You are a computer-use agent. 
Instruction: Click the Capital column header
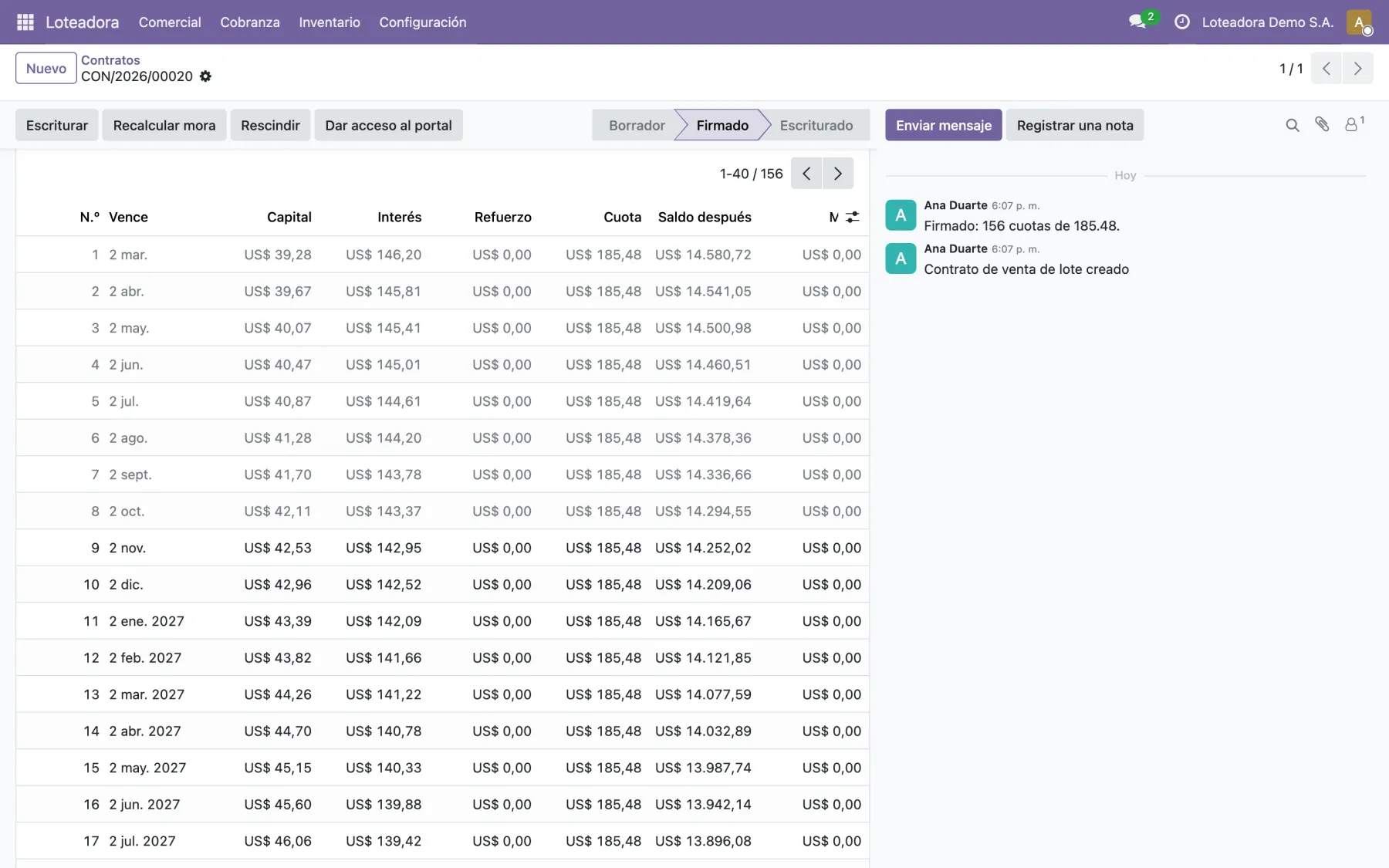pyautogui.click(x=289, y=218)
